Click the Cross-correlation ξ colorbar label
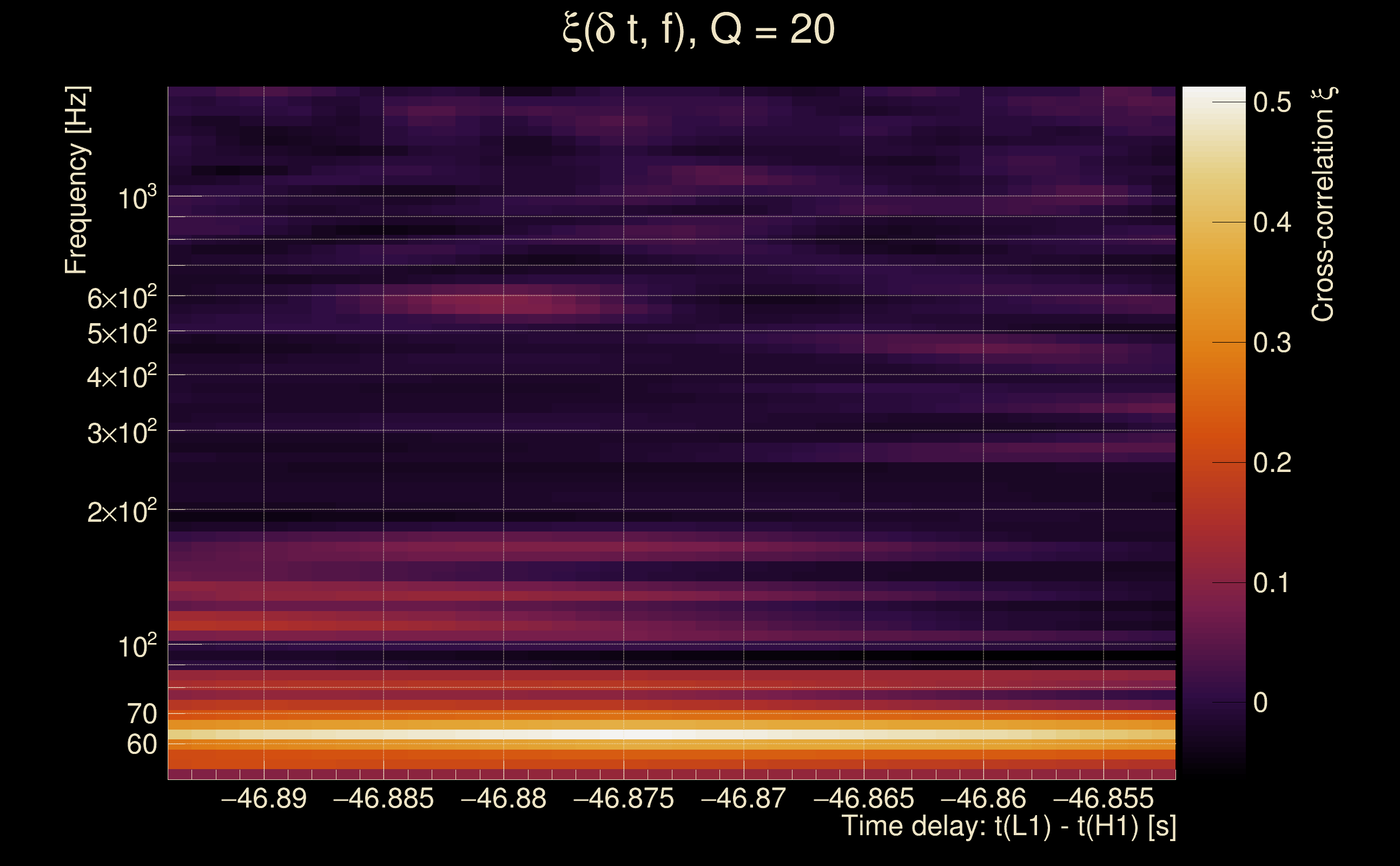Screen dimensions: 1400x866 1323,204
